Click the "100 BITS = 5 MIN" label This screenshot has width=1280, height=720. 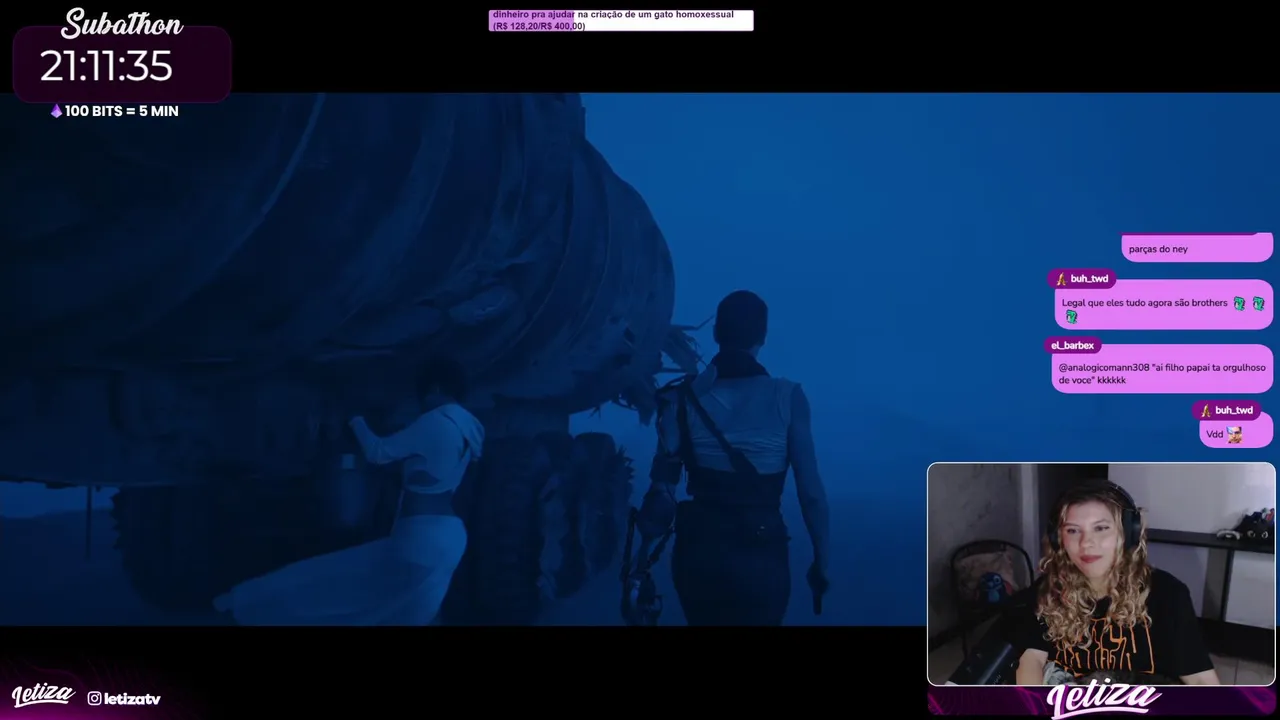pos(121,111)
